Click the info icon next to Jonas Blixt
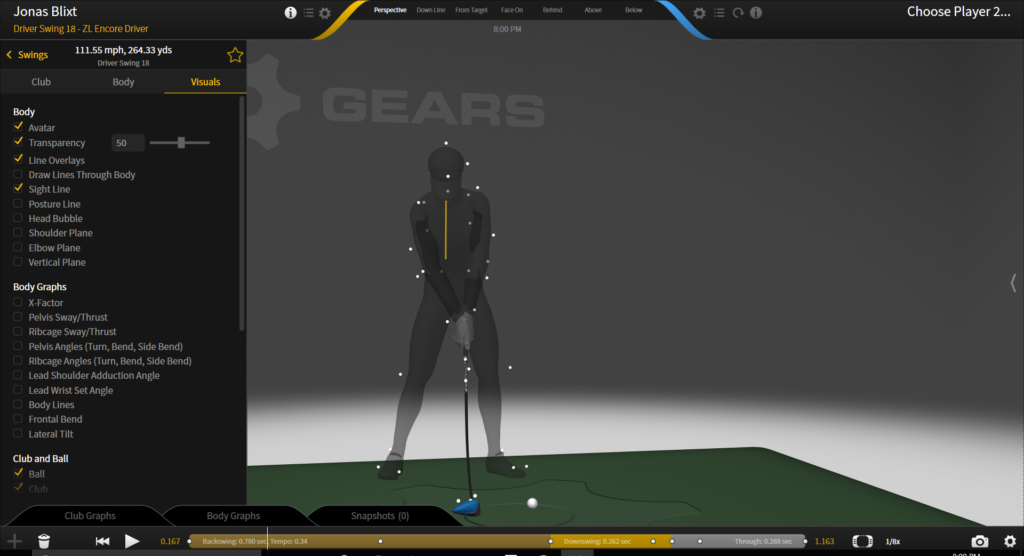This screenshot has height=556, width=1024. pos(290,12)
